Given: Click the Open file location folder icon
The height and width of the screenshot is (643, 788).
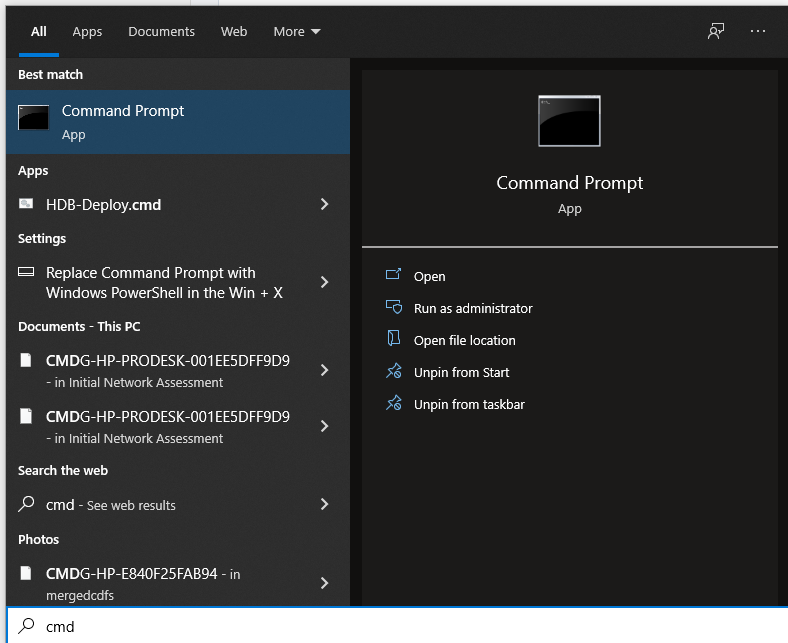Looking at the screenshot, I should pos(393,338).
